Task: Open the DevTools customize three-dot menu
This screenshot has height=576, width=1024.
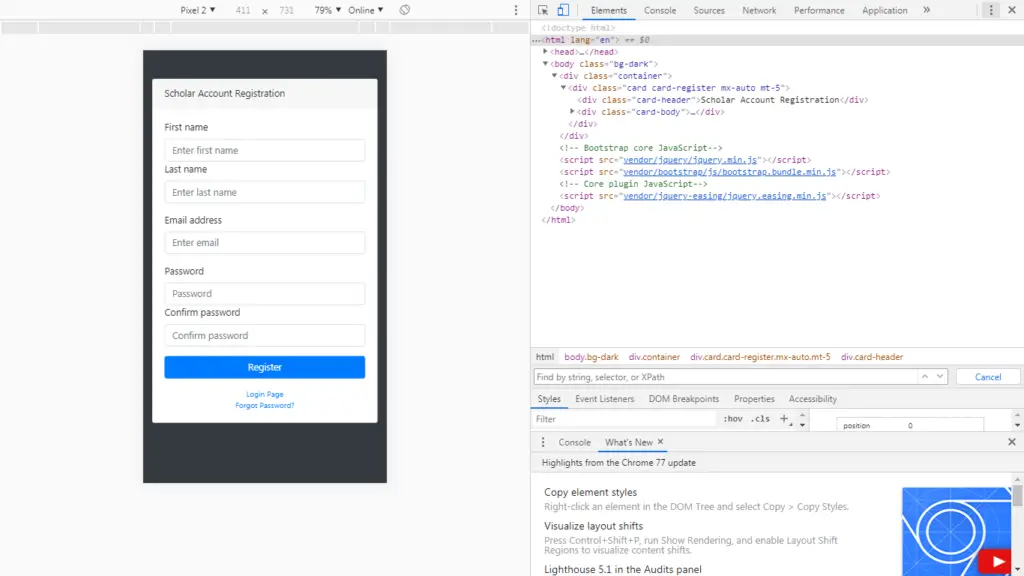Action: tap(991, 10)
